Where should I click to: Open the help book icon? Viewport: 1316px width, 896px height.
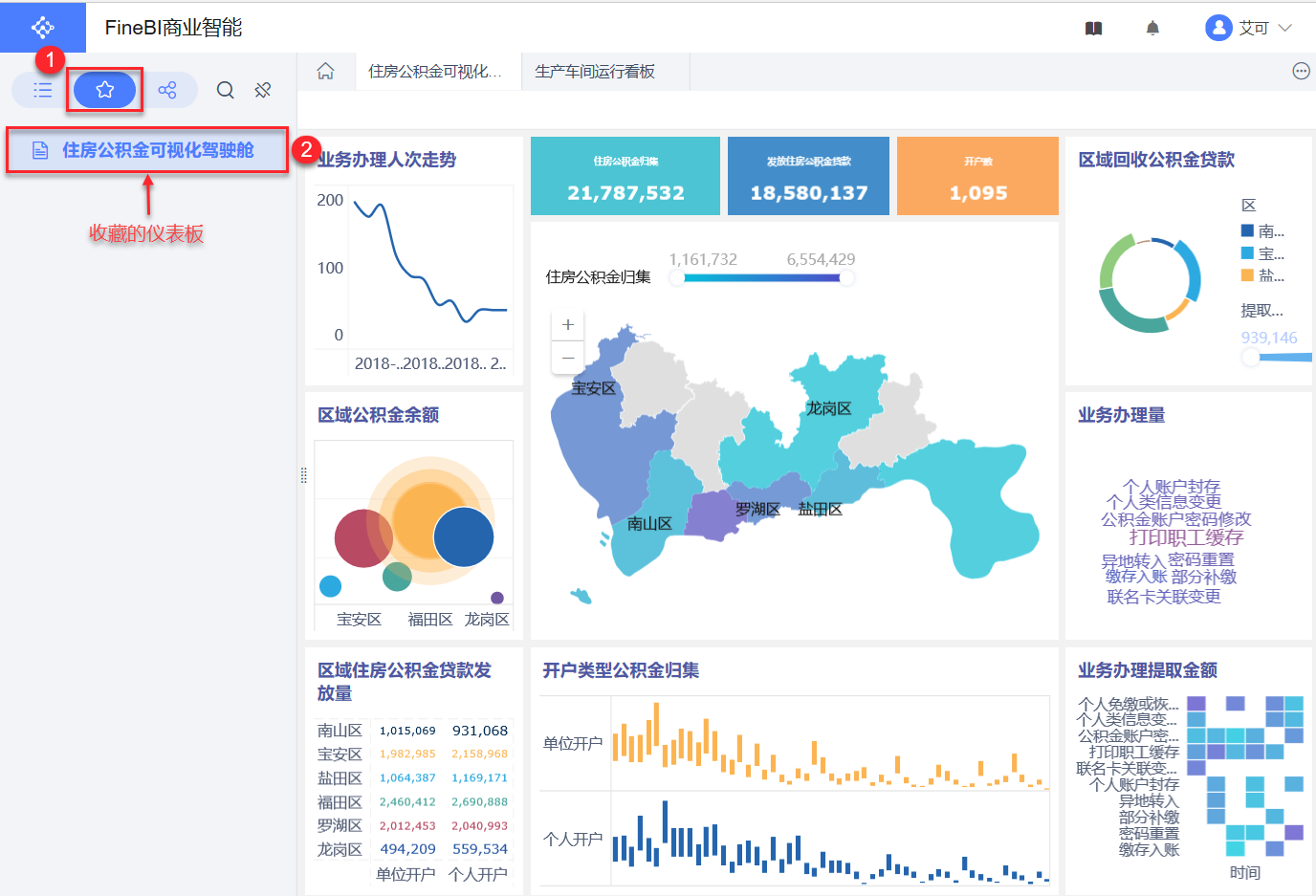[1093, 29]
